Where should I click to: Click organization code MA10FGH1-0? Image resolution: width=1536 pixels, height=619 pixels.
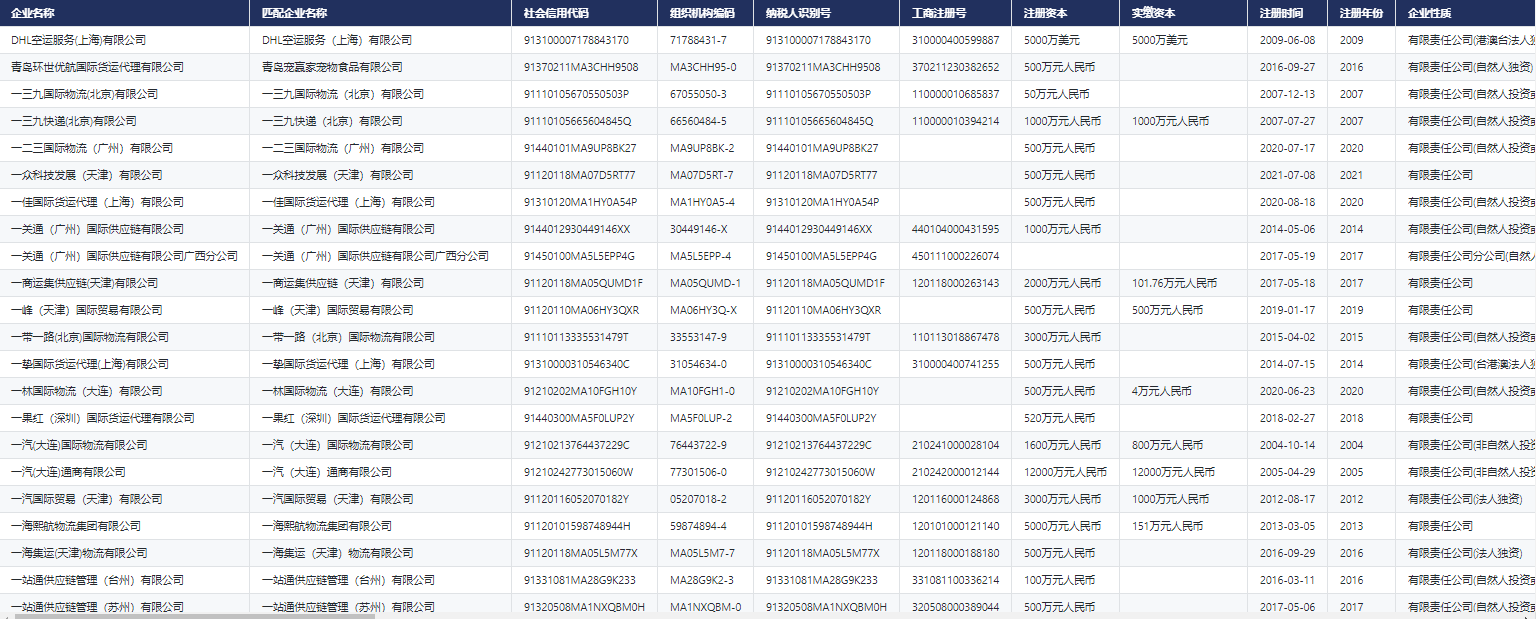(702, 391)
